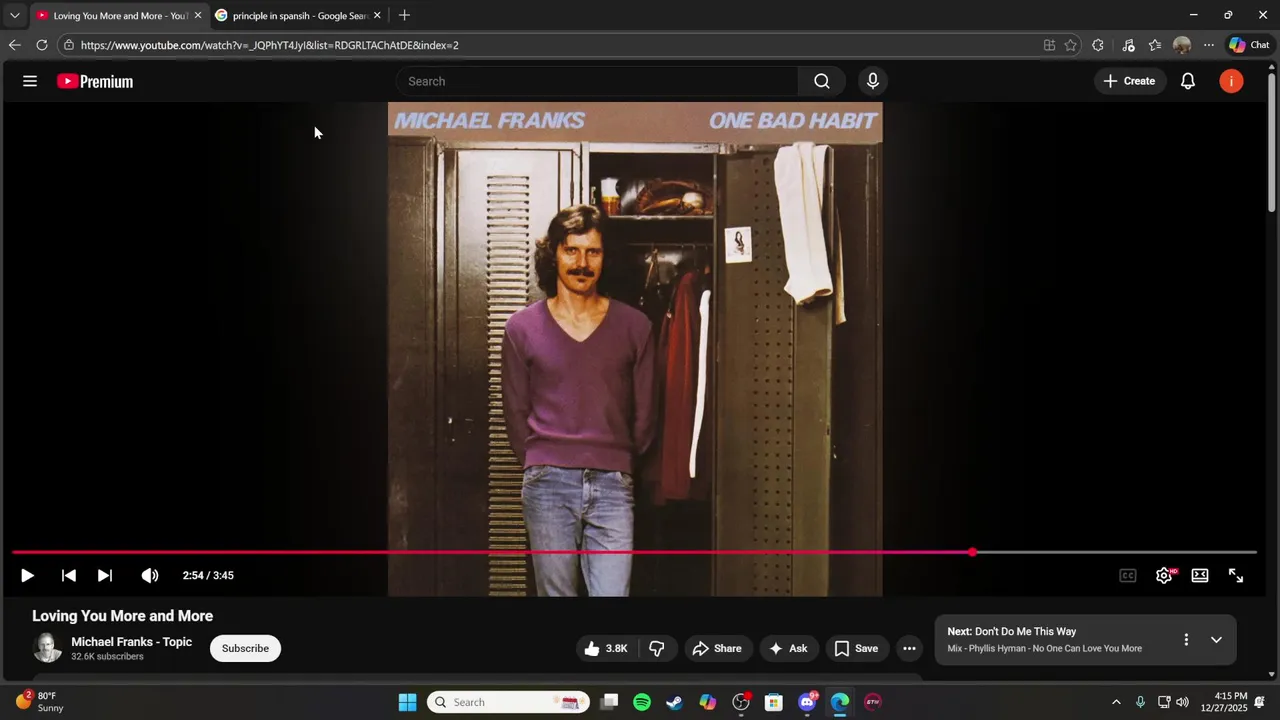Open YouTube notifications bell
Screen dimensions: 1280x720
[x=1188, y=81]
